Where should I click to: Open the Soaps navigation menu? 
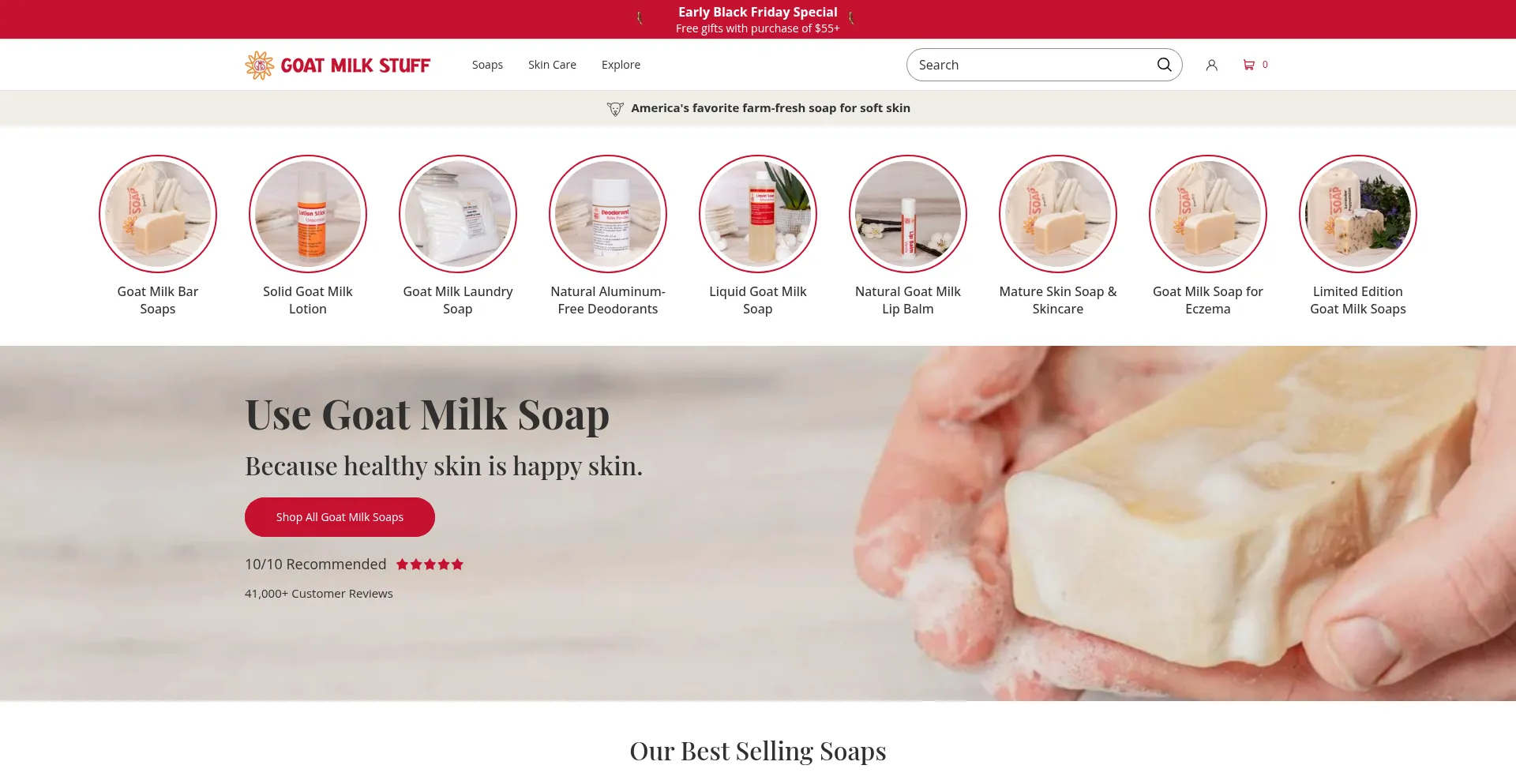487,65
